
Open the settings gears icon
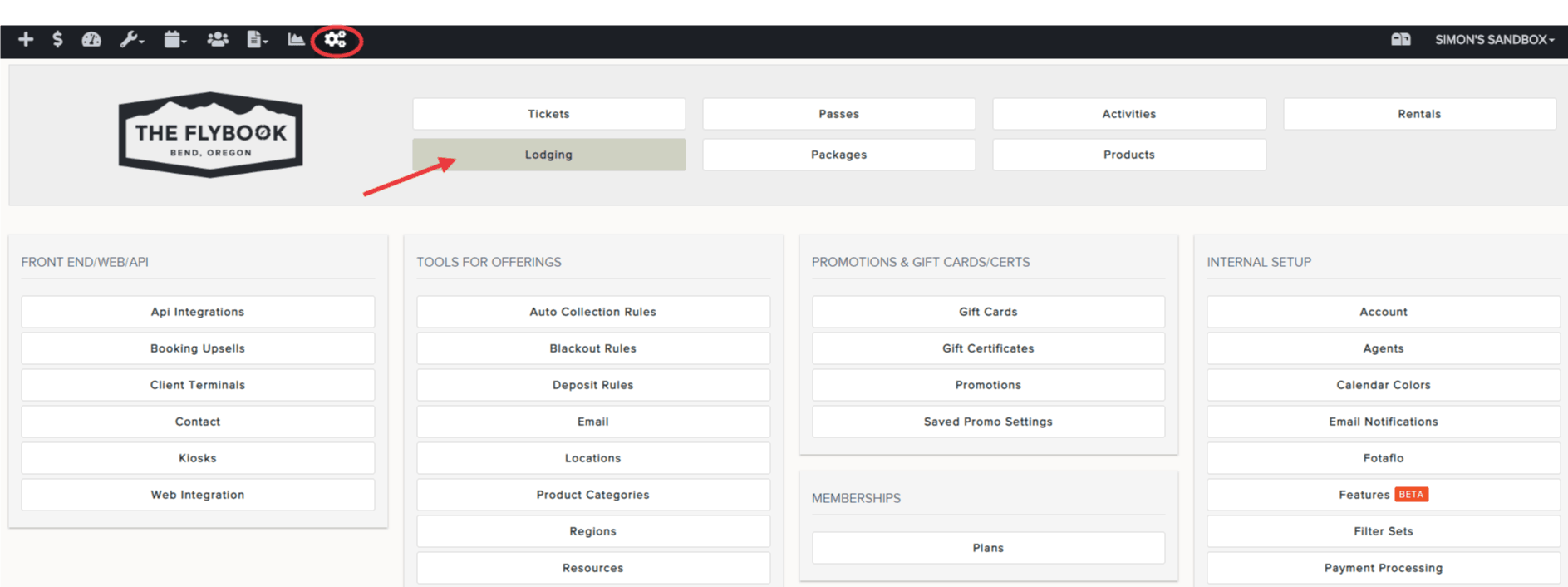(336, 39)
